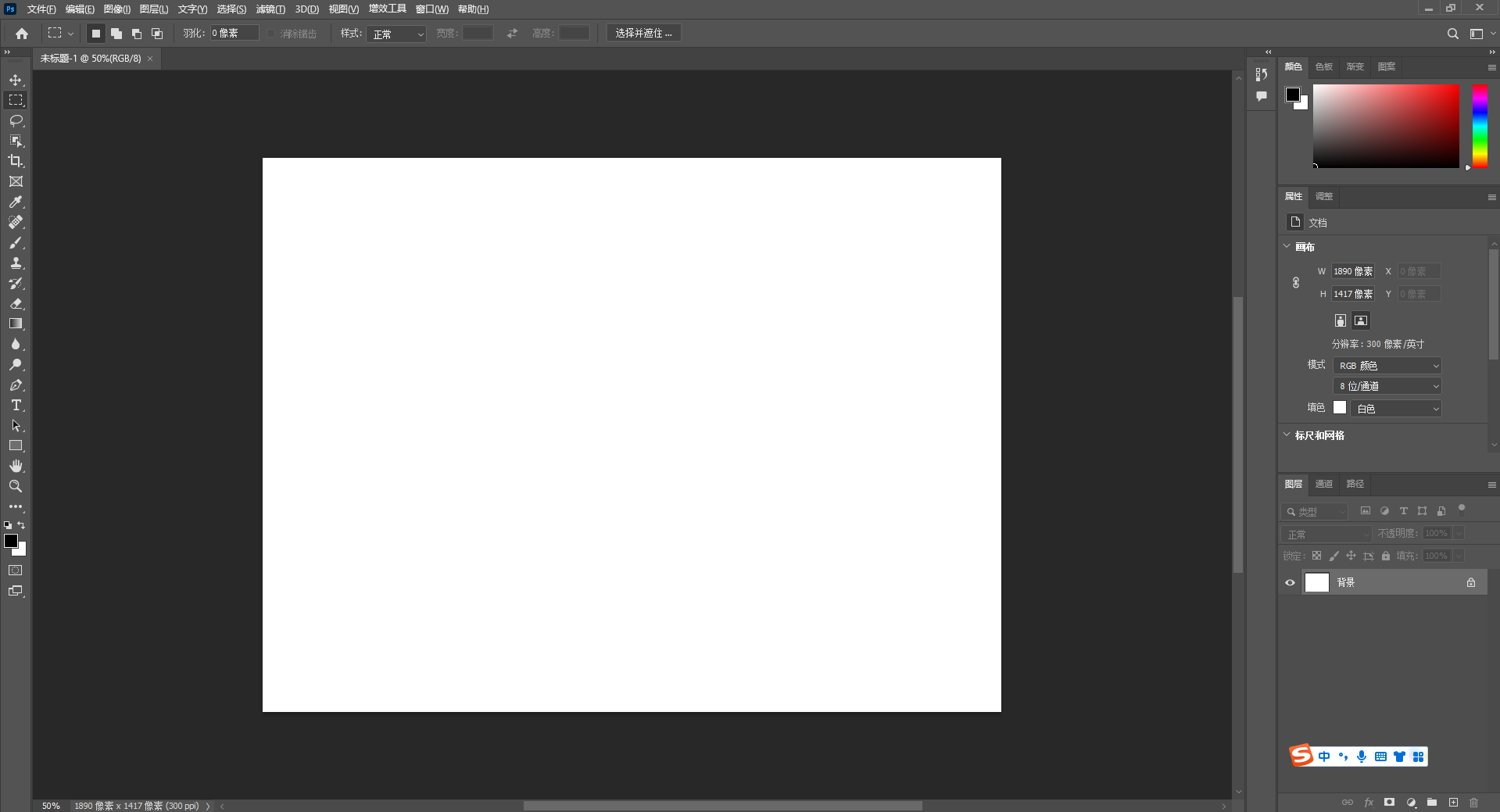Select the Move tool

16,79
